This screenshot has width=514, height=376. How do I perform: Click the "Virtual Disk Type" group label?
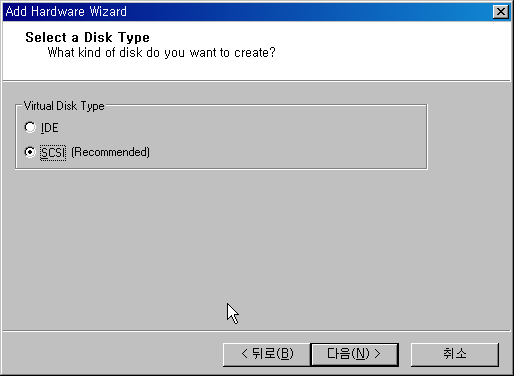pos(64,106)
